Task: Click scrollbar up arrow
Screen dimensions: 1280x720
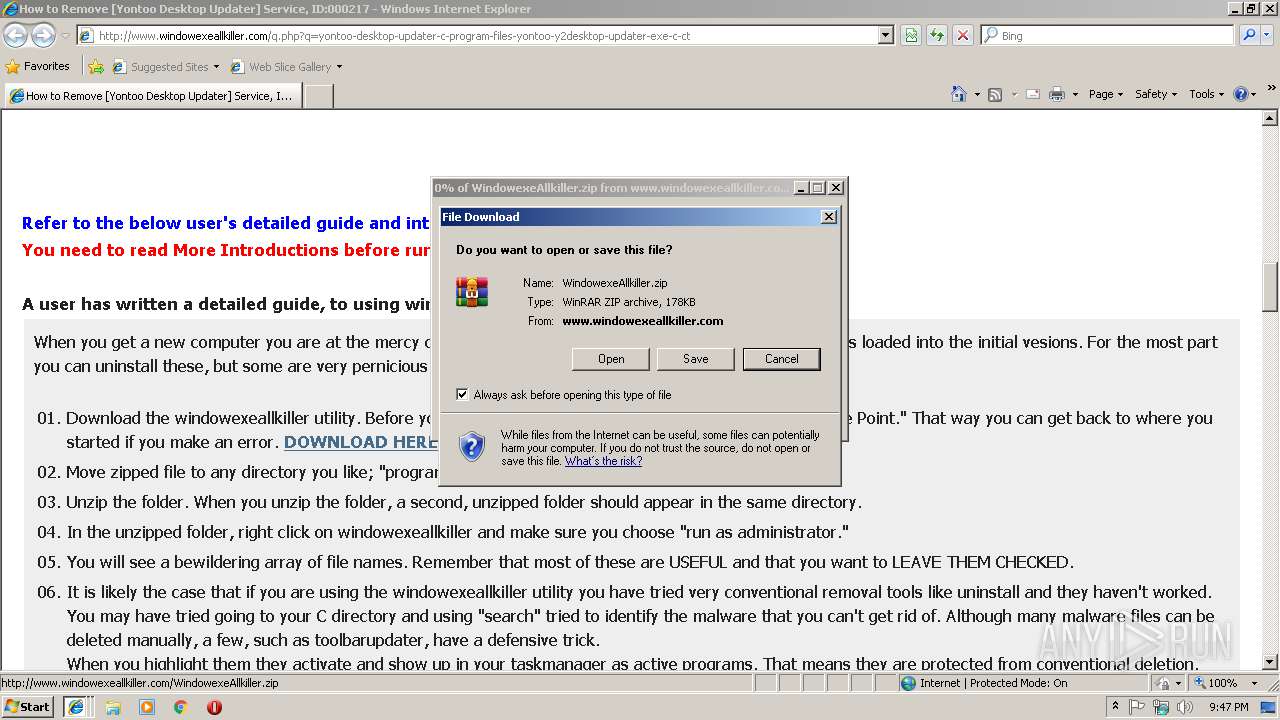Action: pyautogui.click(x=1270, y=118)
